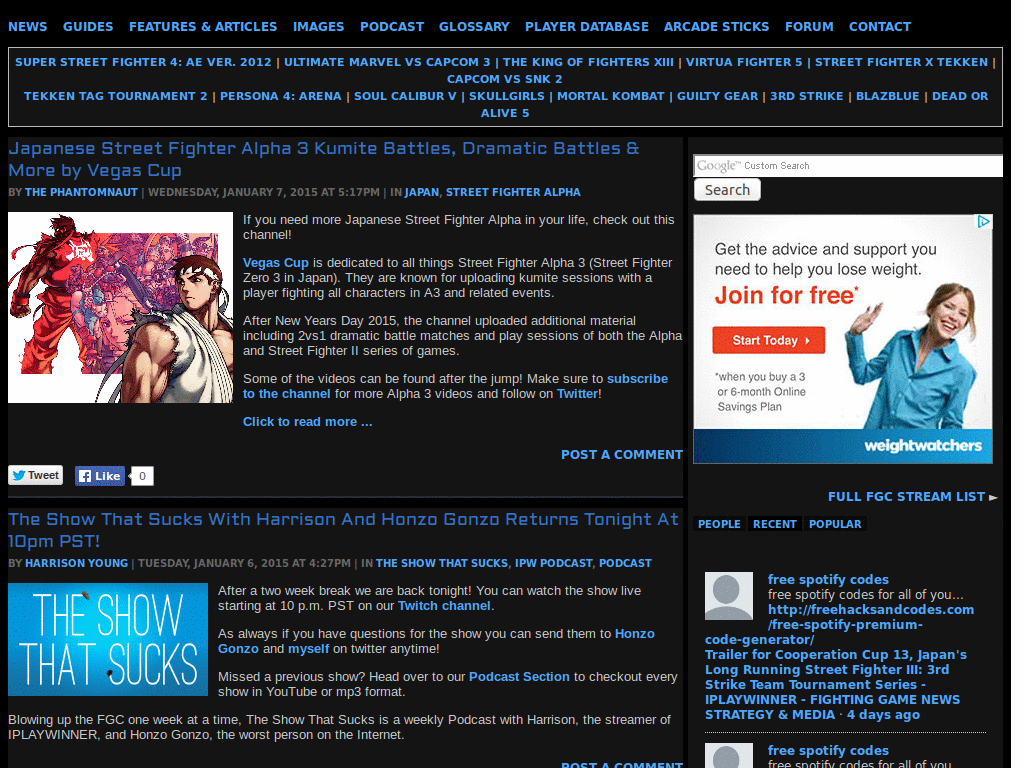Select Ultimate Marvel vs Capcom 3 link

(387, 62)
